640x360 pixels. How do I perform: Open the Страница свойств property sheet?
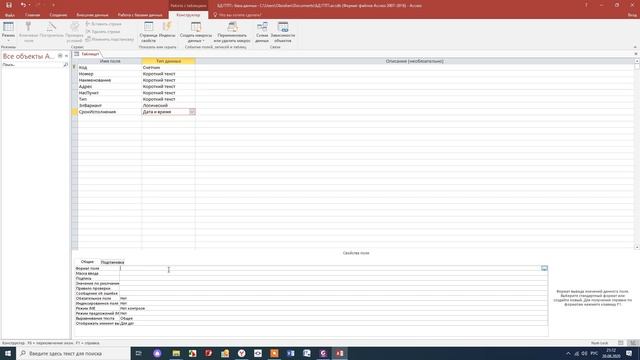click(x=148, y=32)
